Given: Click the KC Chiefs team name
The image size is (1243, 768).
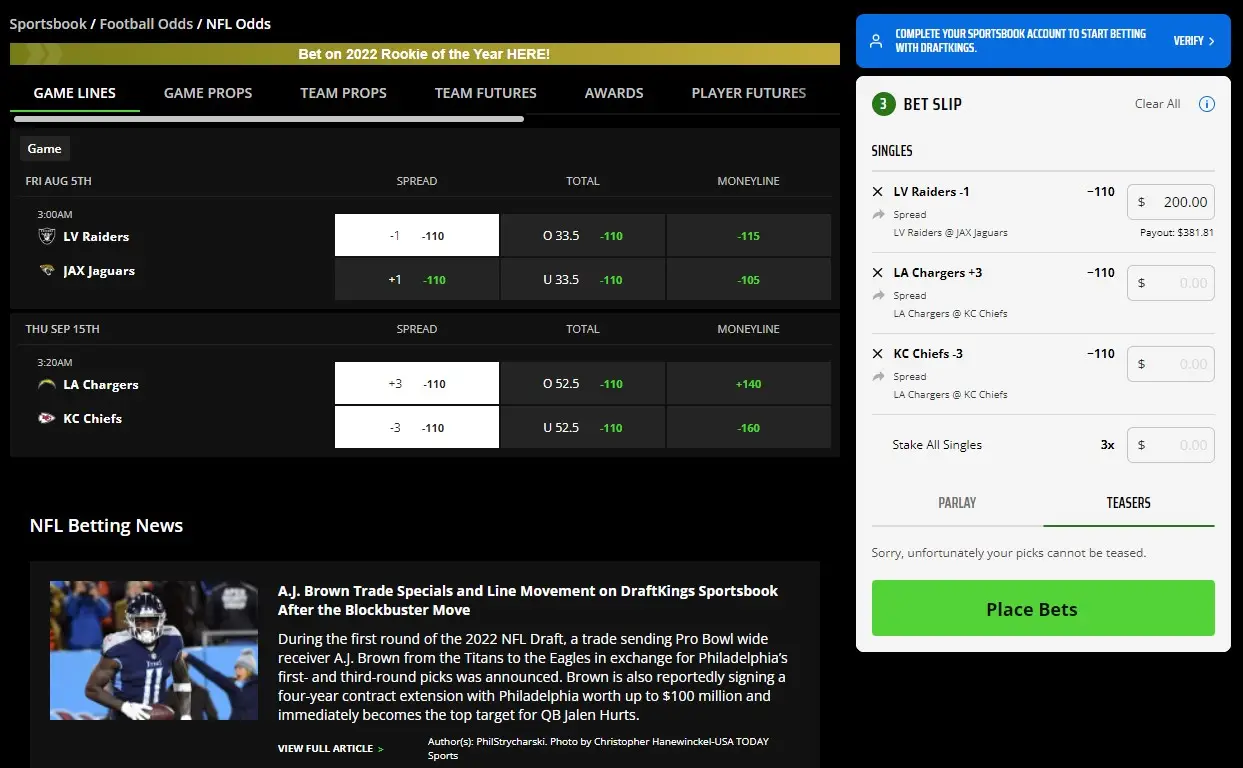Looking at the screenshot, I should (92, 418).
